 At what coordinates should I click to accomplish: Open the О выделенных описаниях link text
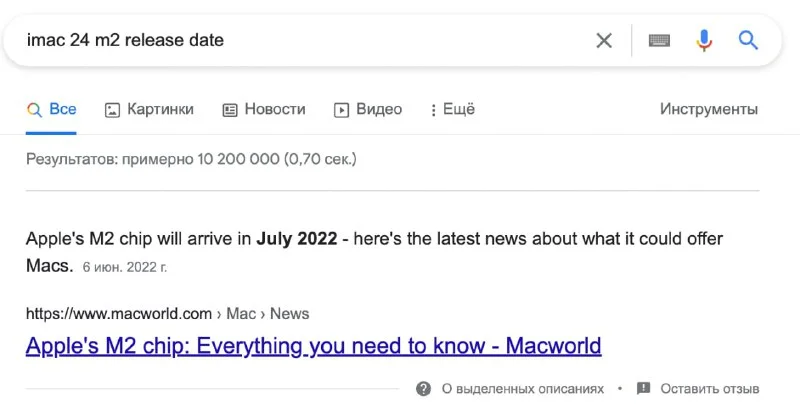pos(523,388)
